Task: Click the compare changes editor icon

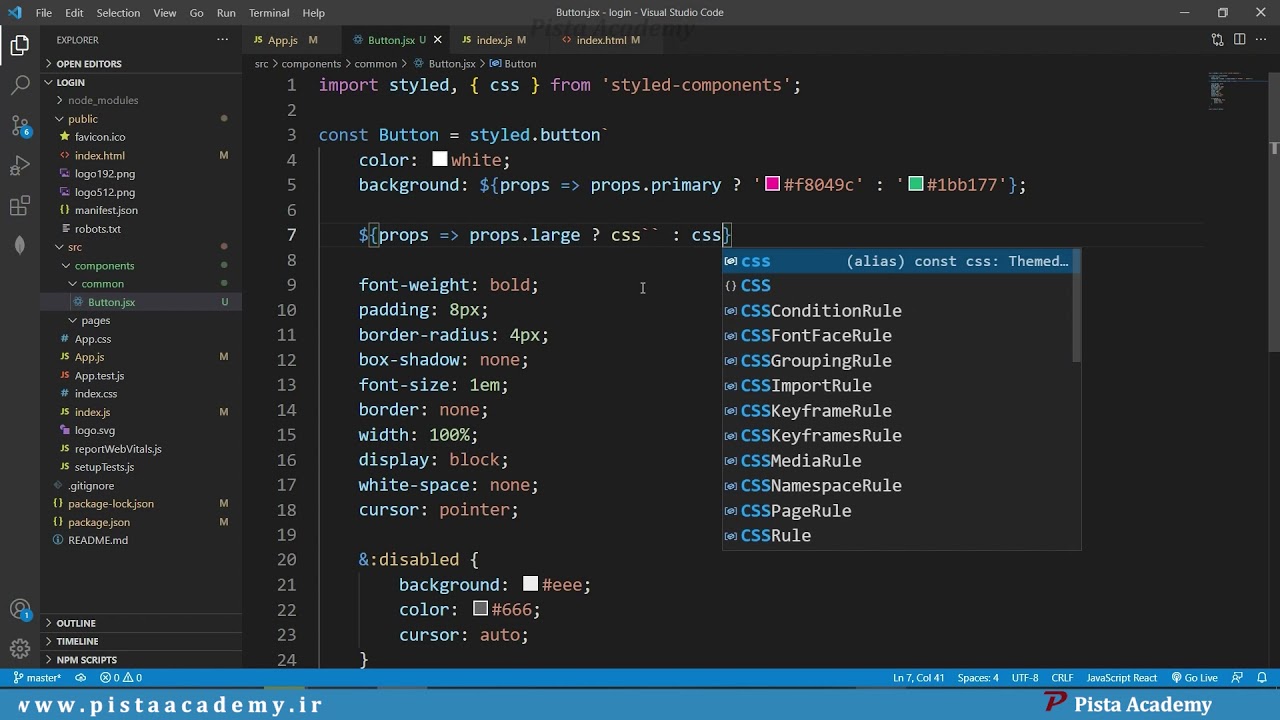Action: click(1217, 40)
